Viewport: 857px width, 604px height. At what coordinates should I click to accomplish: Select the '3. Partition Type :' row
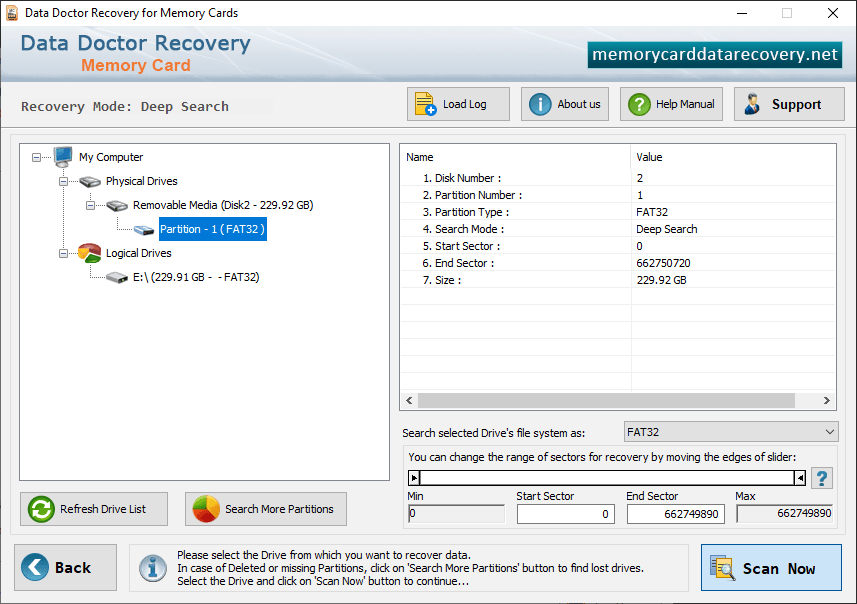pos(618,212)
